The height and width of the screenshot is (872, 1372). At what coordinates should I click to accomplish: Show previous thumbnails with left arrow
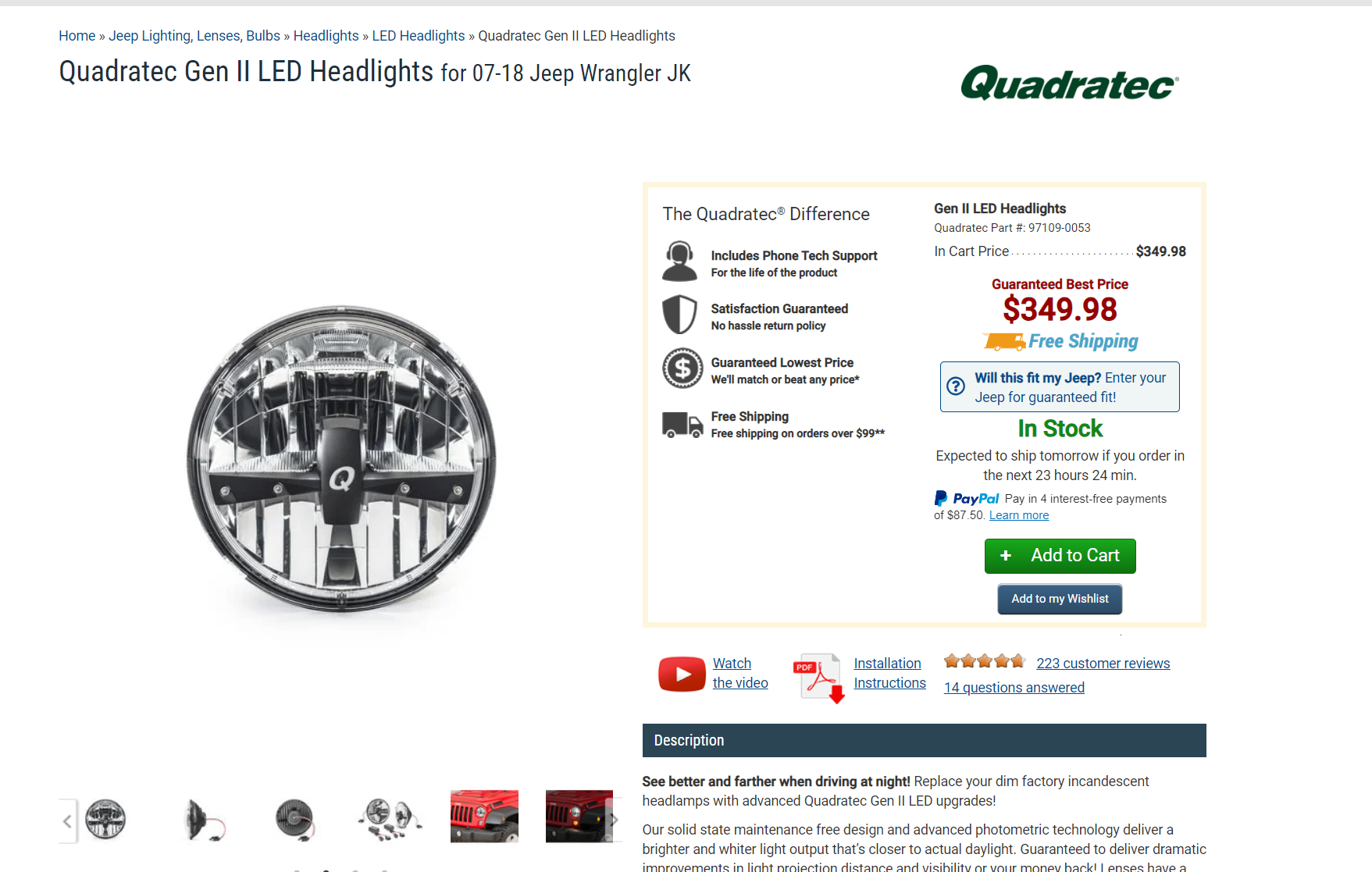point(68,820)
